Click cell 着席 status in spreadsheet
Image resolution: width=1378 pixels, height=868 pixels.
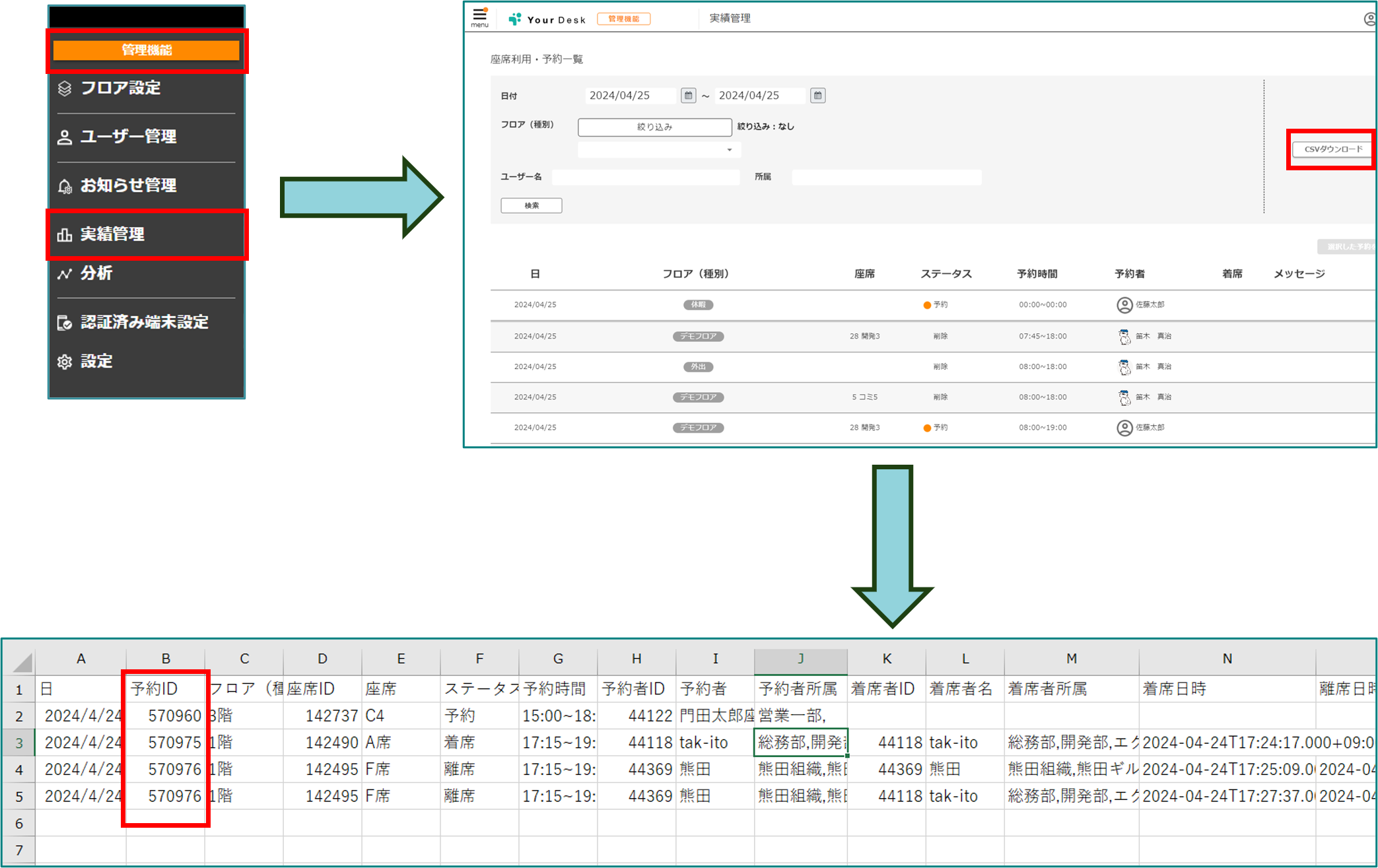tap(479, 743)
